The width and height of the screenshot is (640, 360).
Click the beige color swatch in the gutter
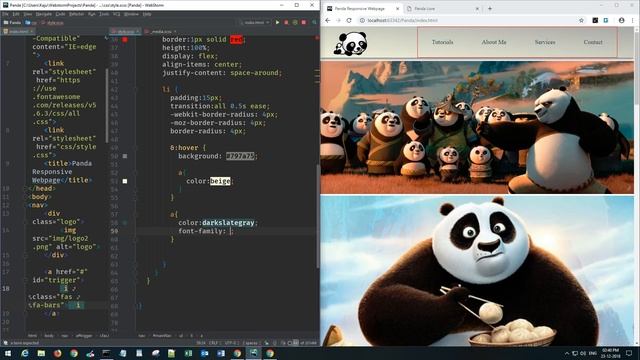click(125, 181)
